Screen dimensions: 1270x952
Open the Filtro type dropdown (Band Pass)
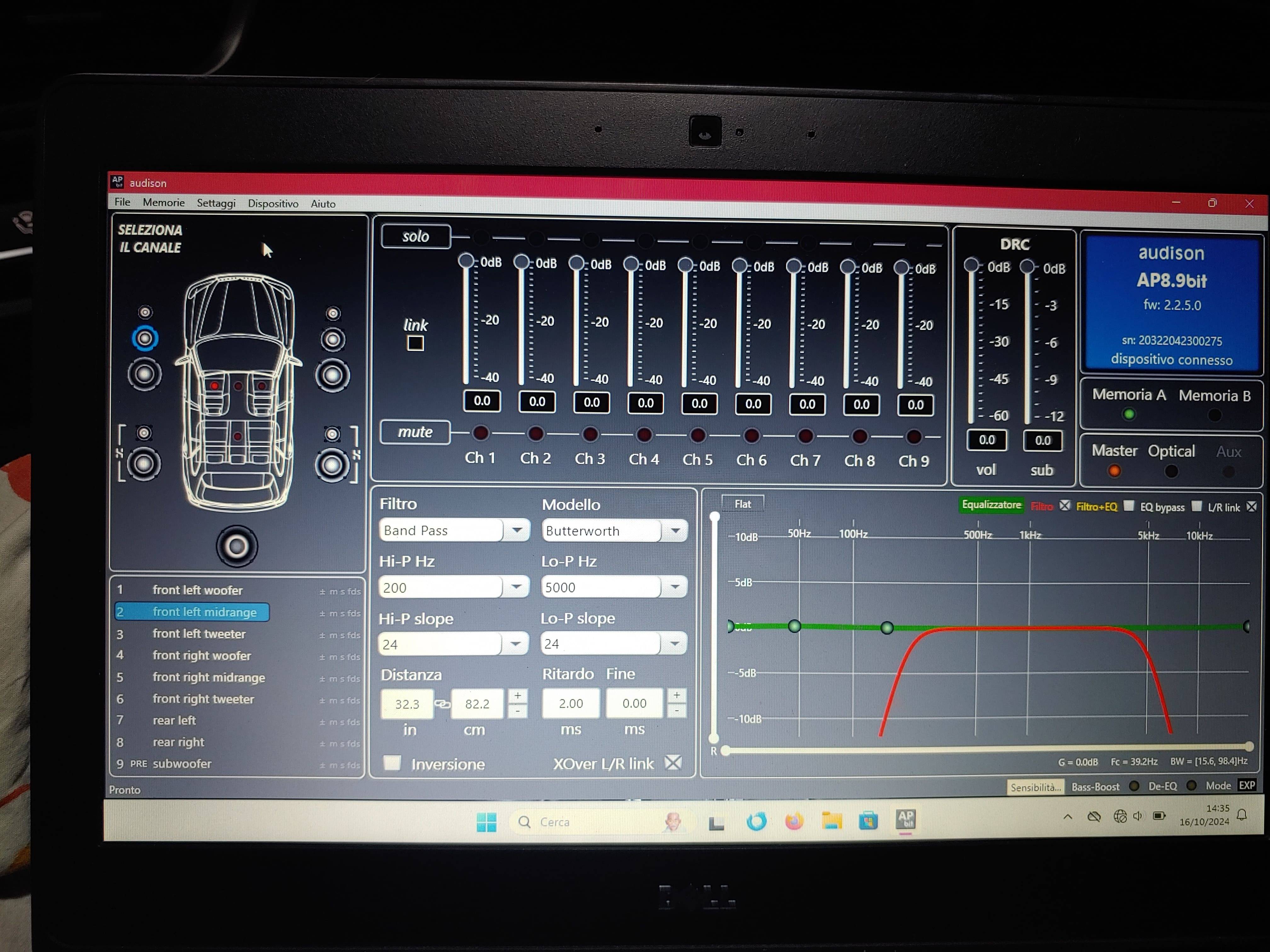[x=517, y=530]
